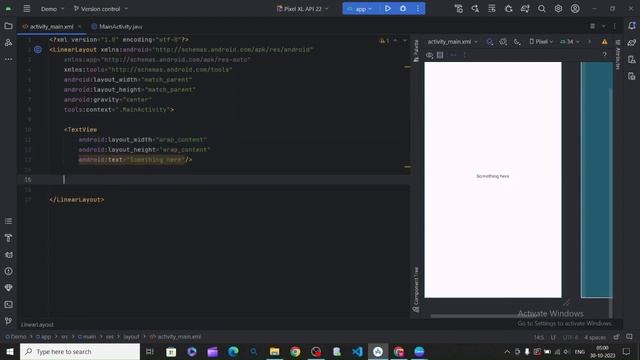This screenshot has width=640, height=360.
Task: Start debugging the app with the bug icon
Action: (x=403, y=9)
